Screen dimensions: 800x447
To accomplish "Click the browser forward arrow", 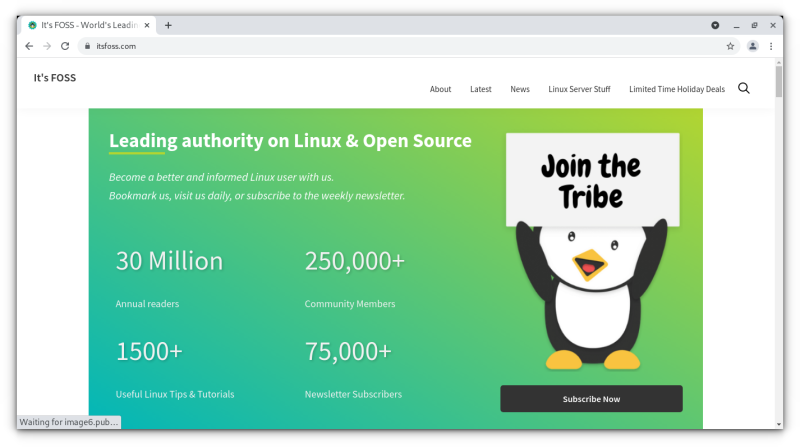I will pos(47,46).
